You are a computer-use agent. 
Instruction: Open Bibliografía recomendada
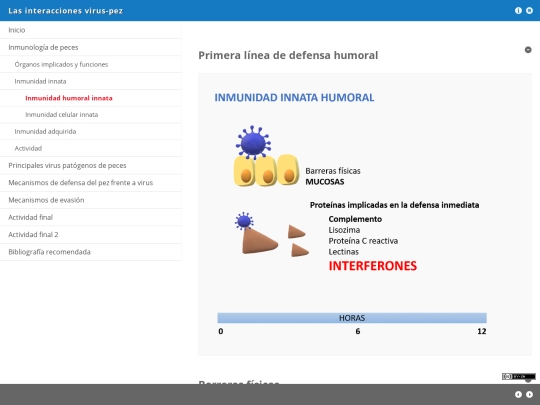pyautogui.click(x=91, y=252)
